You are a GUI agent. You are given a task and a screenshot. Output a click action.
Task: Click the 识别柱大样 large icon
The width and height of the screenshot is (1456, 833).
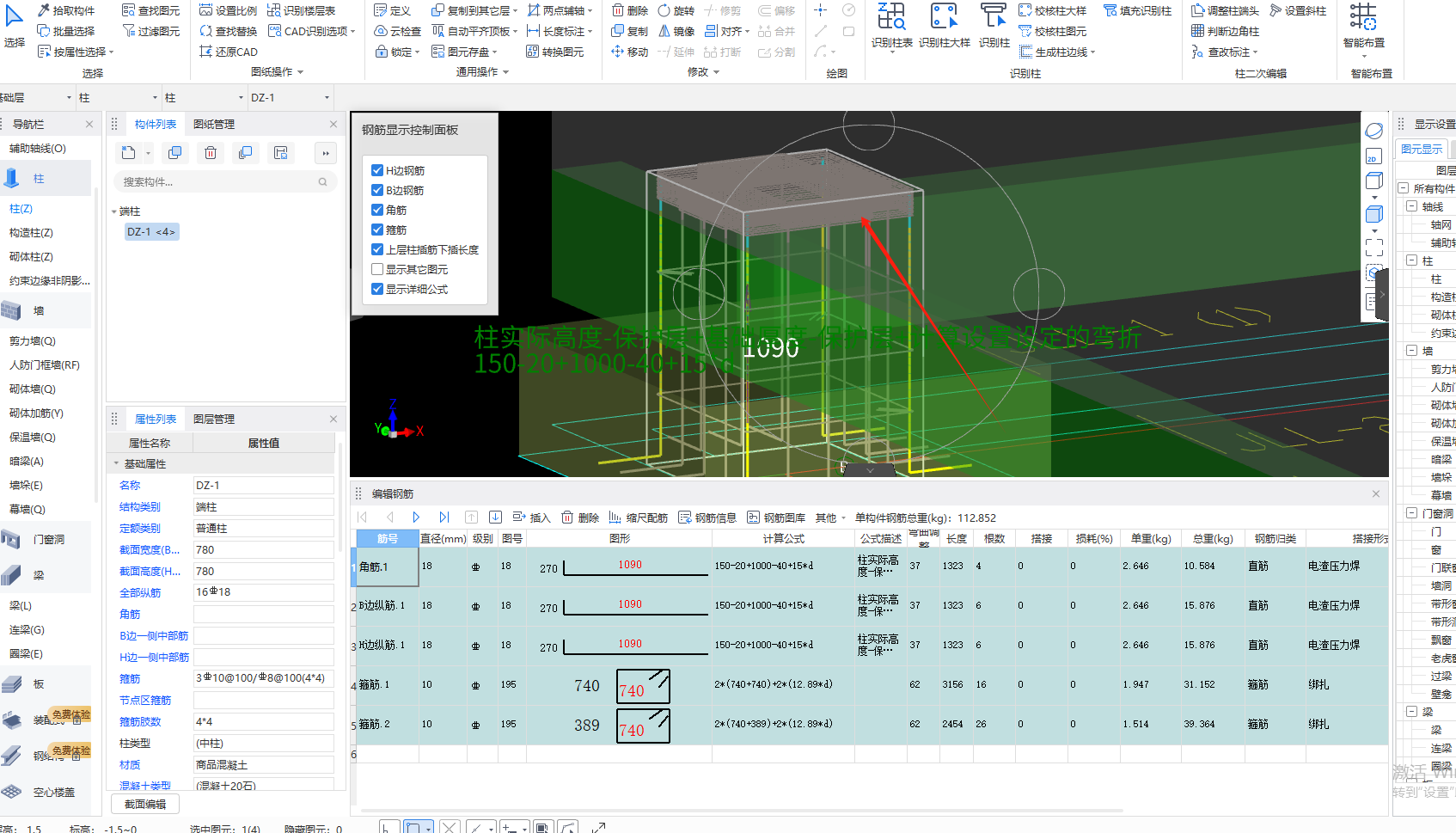coord(944,26)
